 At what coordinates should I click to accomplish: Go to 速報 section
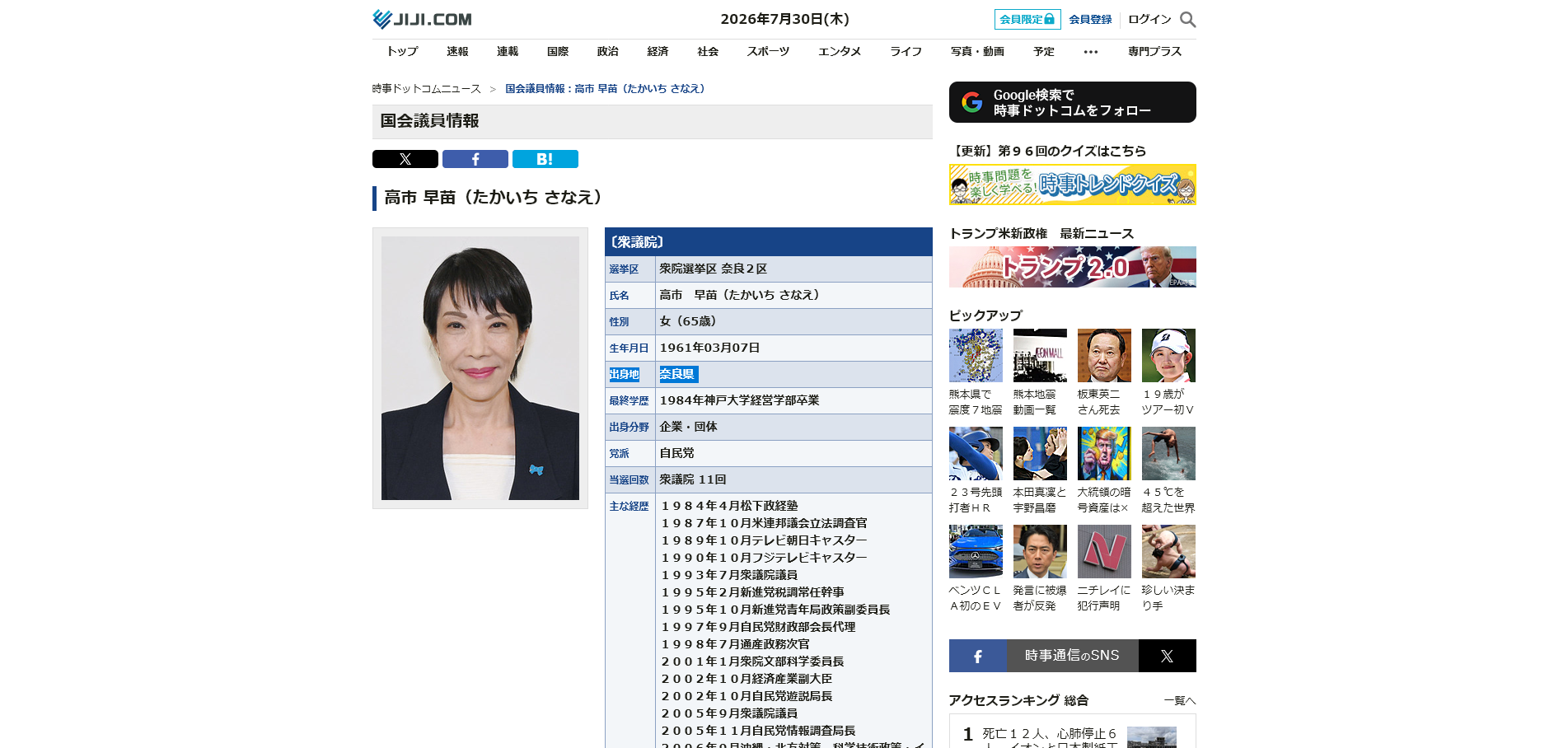click(457, 51)
